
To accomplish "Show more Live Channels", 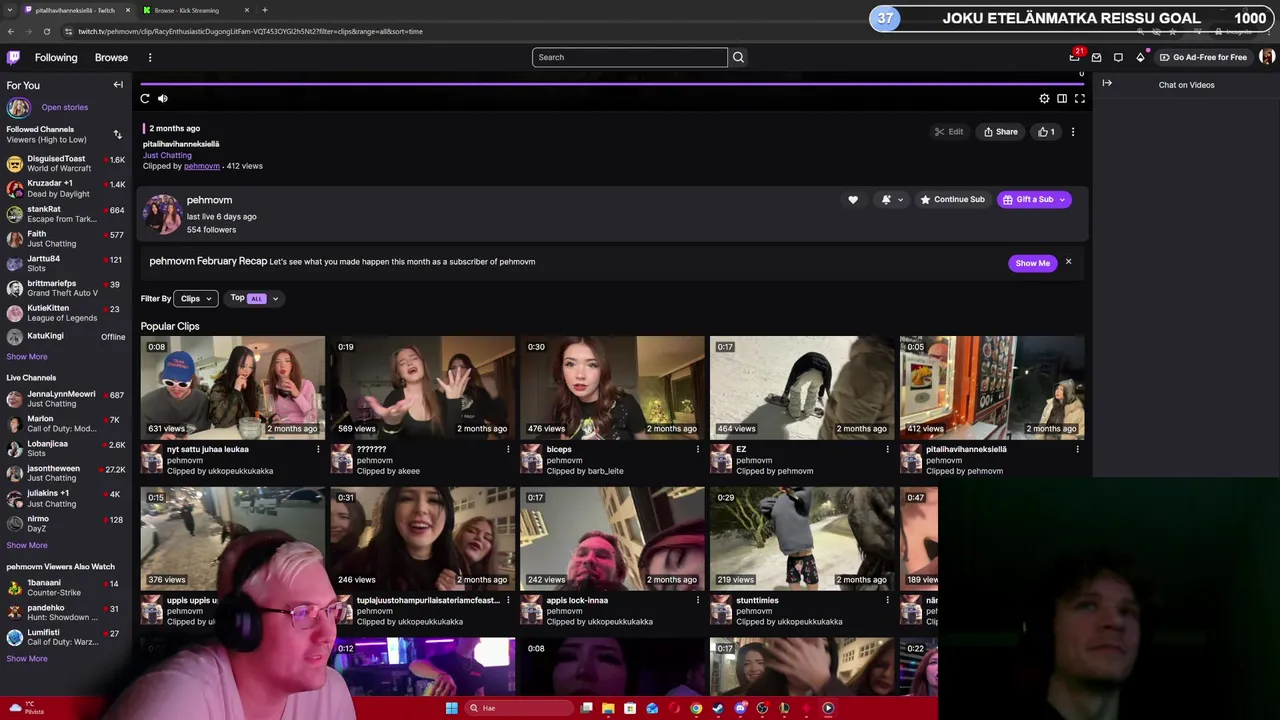I will click(x=27, y=545).
